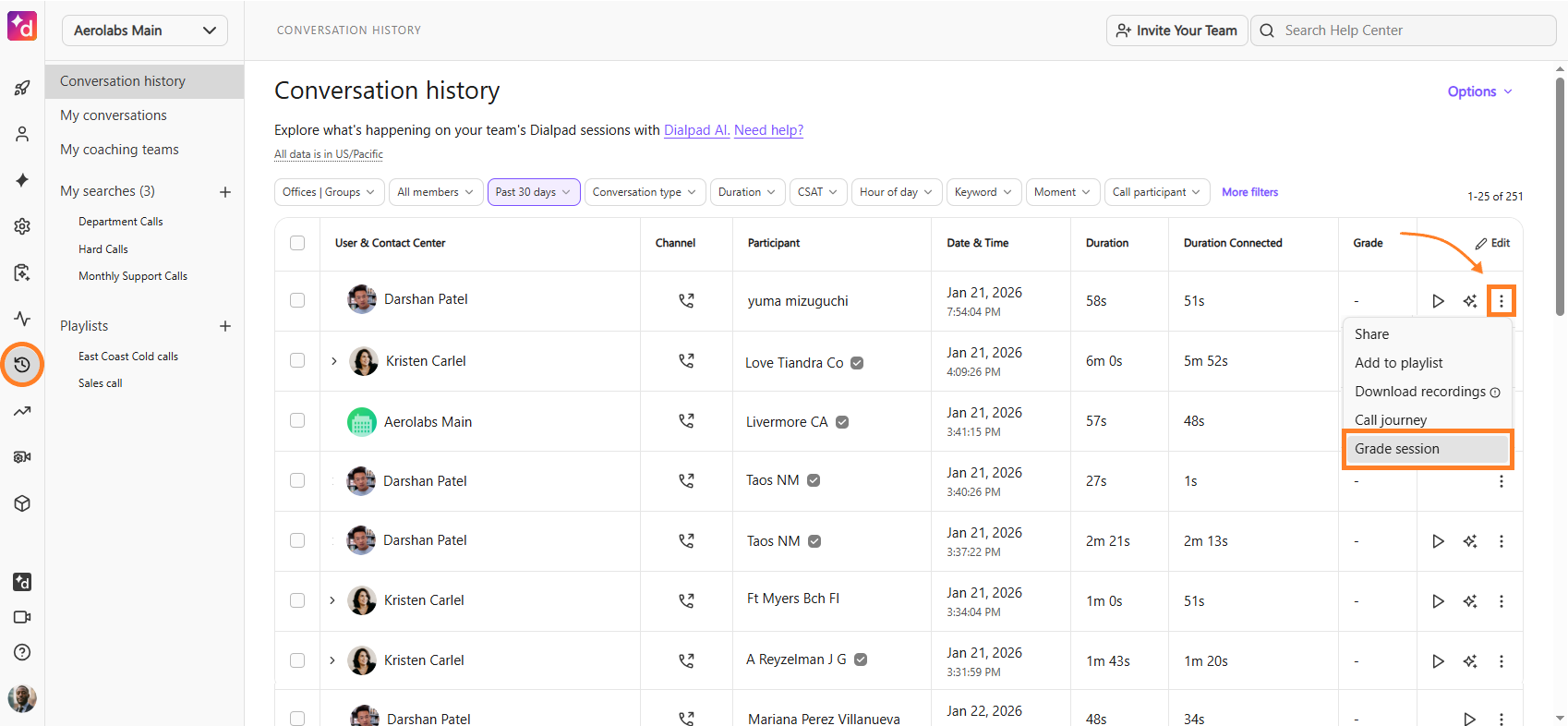Open the conversation history clock icon
1568x726 pixels.
[x=22, y=365]
